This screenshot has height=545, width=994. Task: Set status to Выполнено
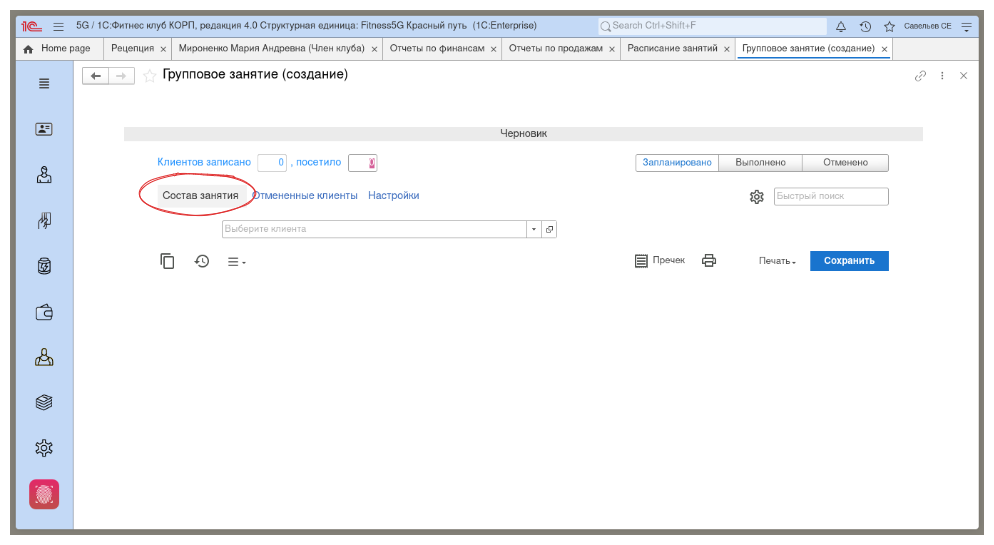pos(760,163)
